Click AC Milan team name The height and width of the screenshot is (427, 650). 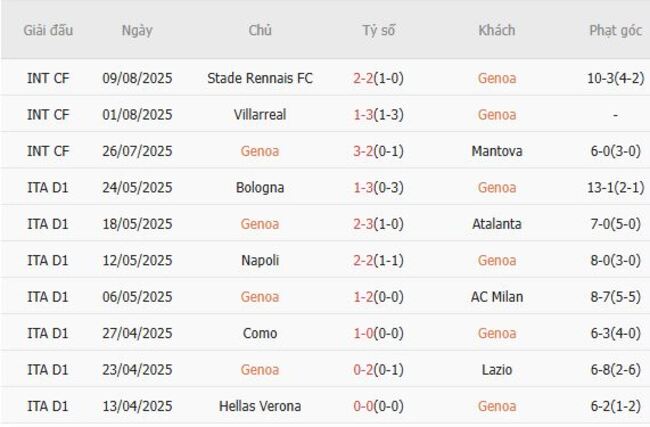pos(496,297)
